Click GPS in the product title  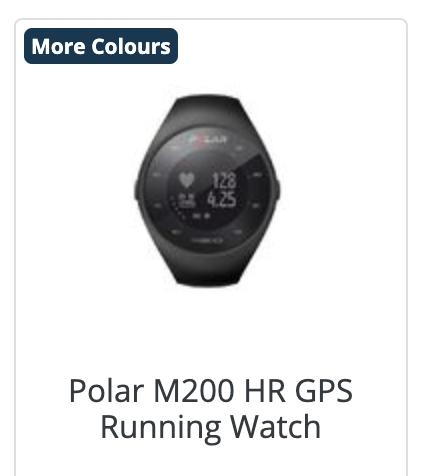point(324,391)
